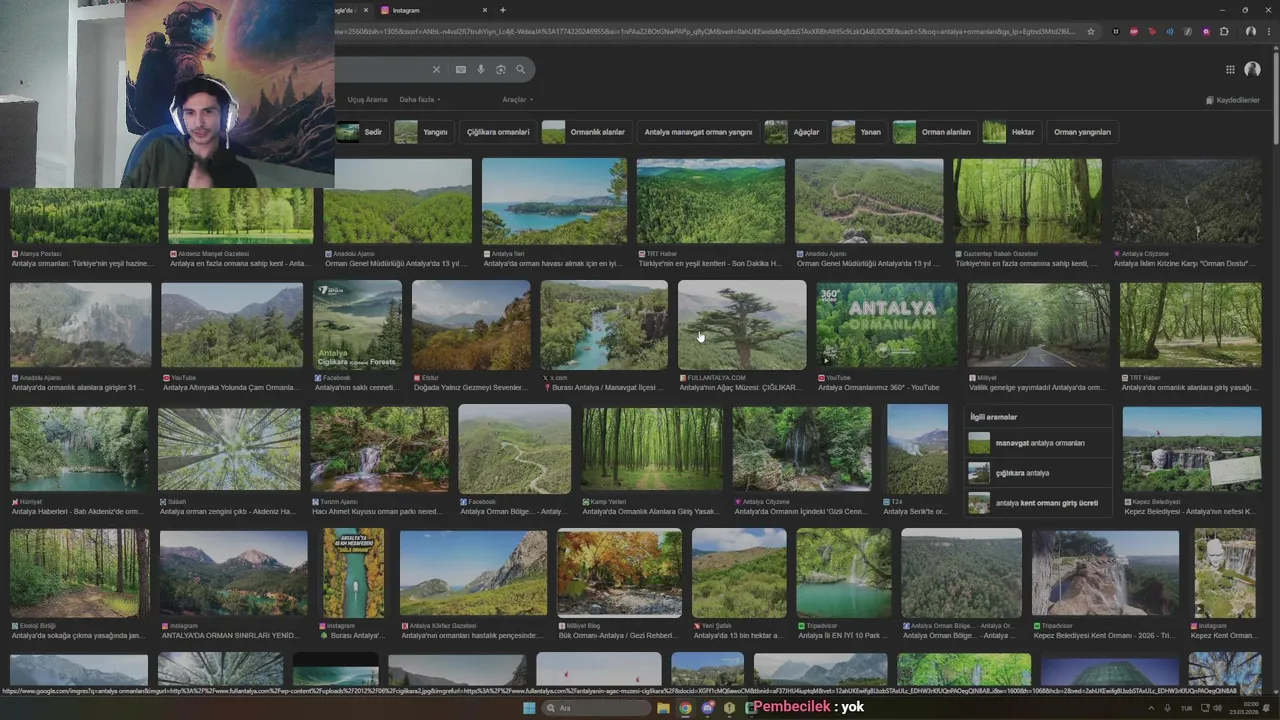1280x720 pixels.
Task: Open the Tripadvisor turquoise waterfall image
Action: (x=843, y=574)
